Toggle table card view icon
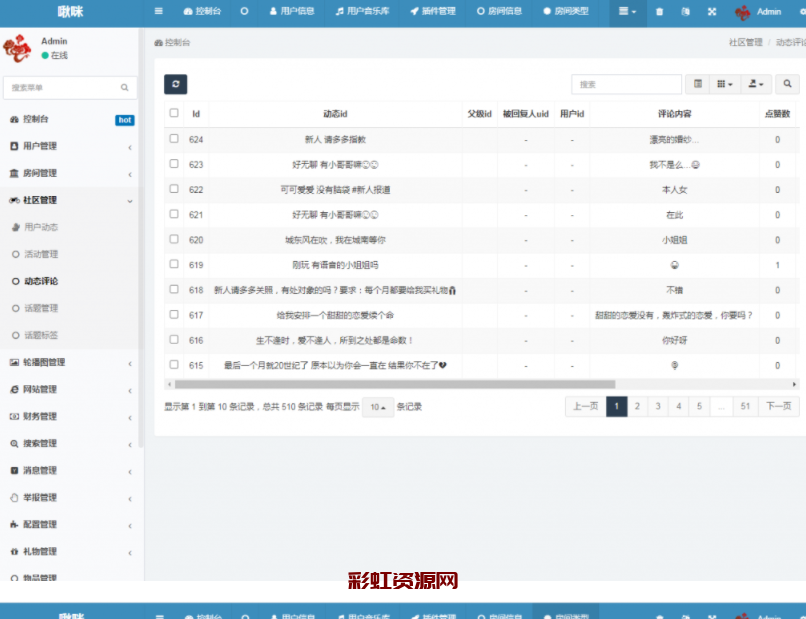The image size is (806, 619). 698,85
